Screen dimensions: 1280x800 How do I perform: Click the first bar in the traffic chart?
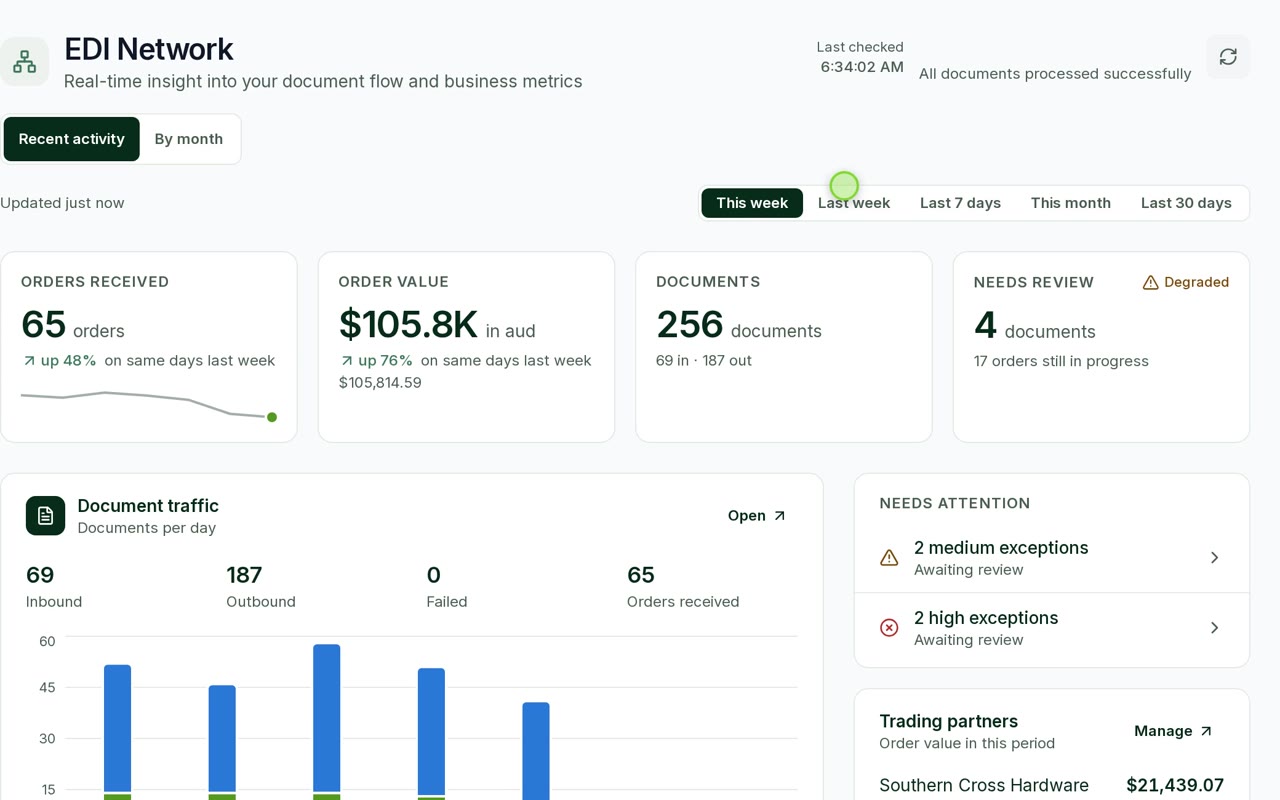click(118, 732)
